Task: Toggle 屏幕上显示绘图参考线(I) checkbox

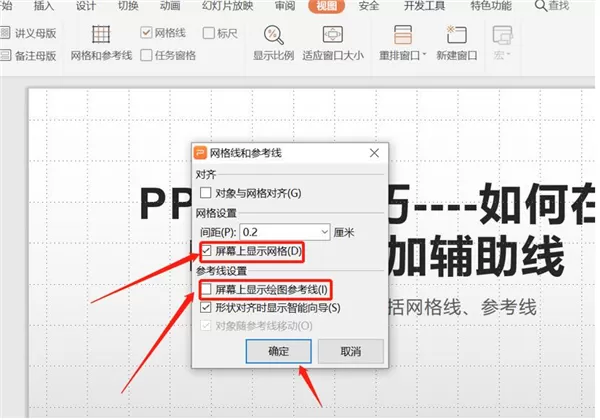Action: pos(206,289)
